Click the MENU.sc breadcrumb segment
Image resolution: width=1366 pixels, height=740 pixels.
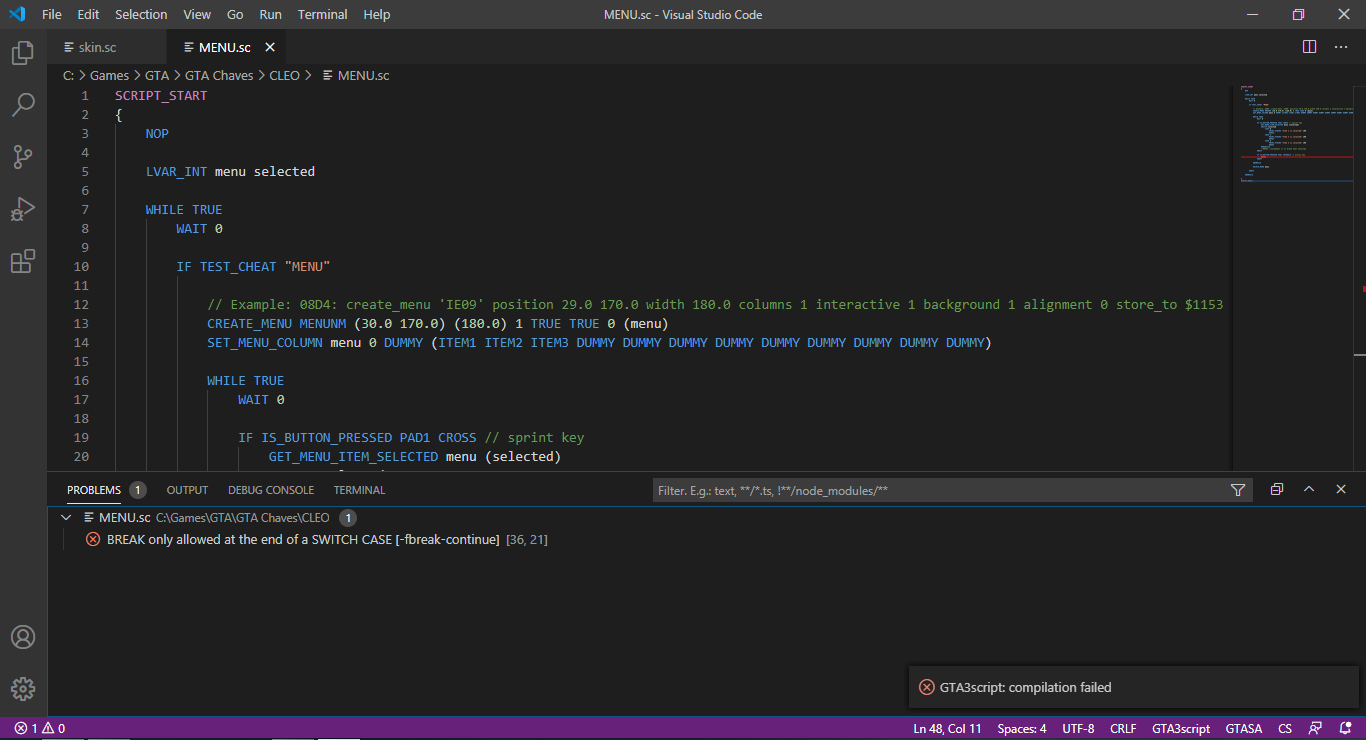(x=356, y=75)
